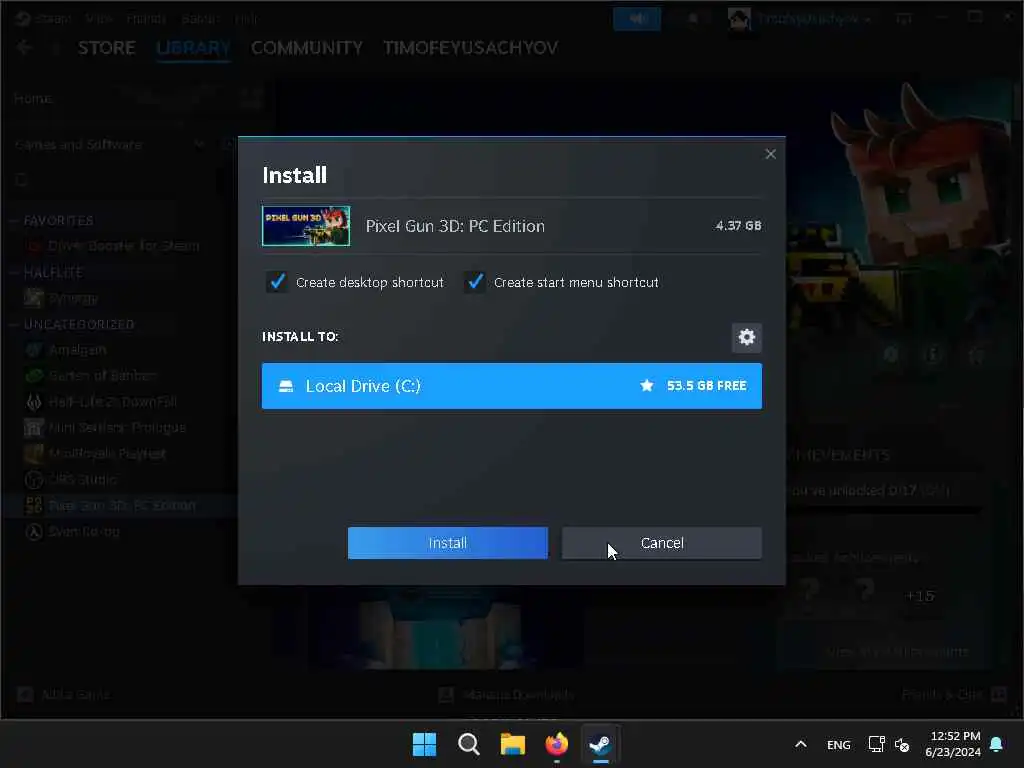Open Friends & Chat at bottom right
Screen dimensions: 1024x768
click(953, 694)
